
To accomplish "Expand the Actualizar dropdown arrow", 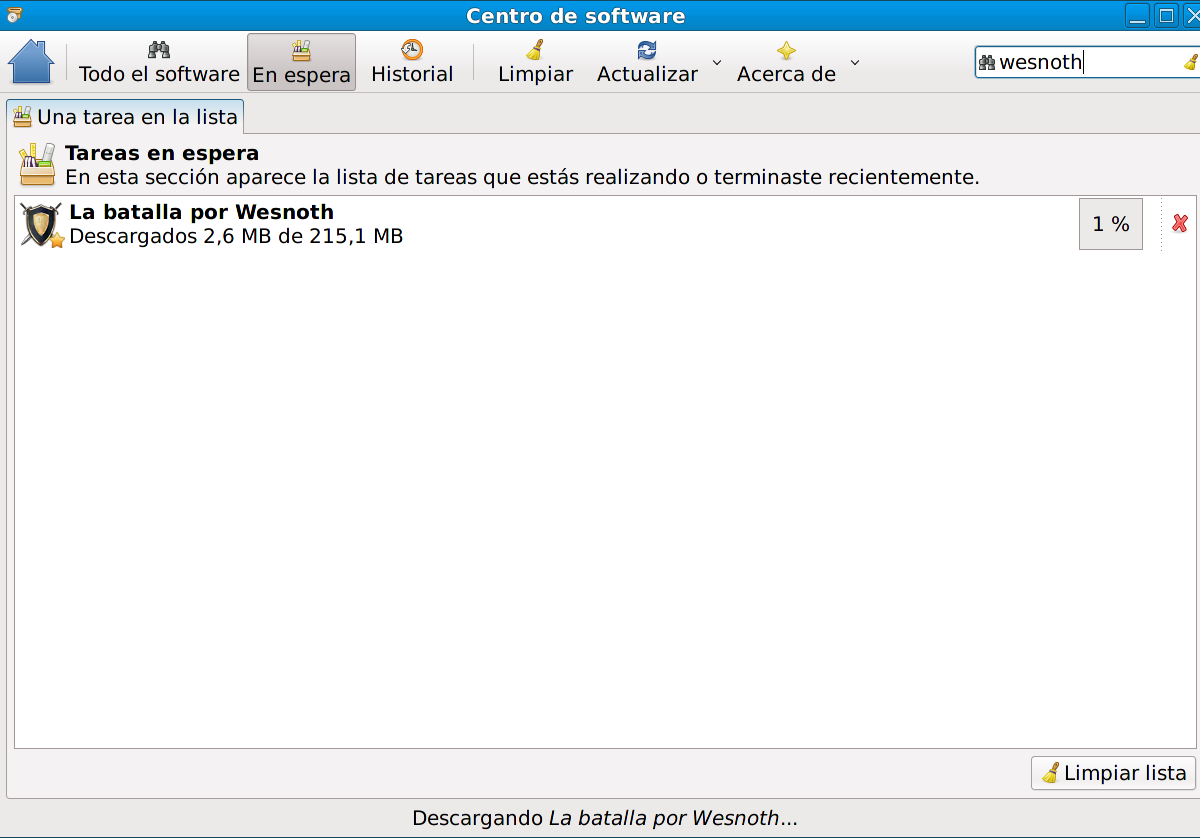I will pos(717,62).
